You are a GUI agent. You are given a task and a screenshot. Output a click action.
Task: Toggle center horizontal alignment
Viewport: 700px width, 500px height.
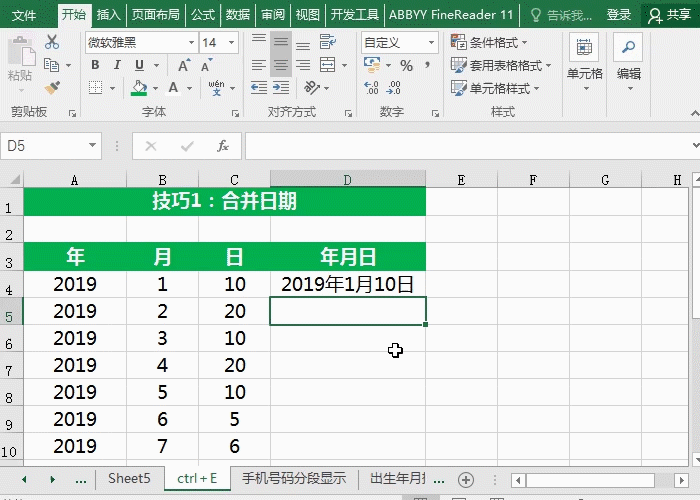(282, 66)
